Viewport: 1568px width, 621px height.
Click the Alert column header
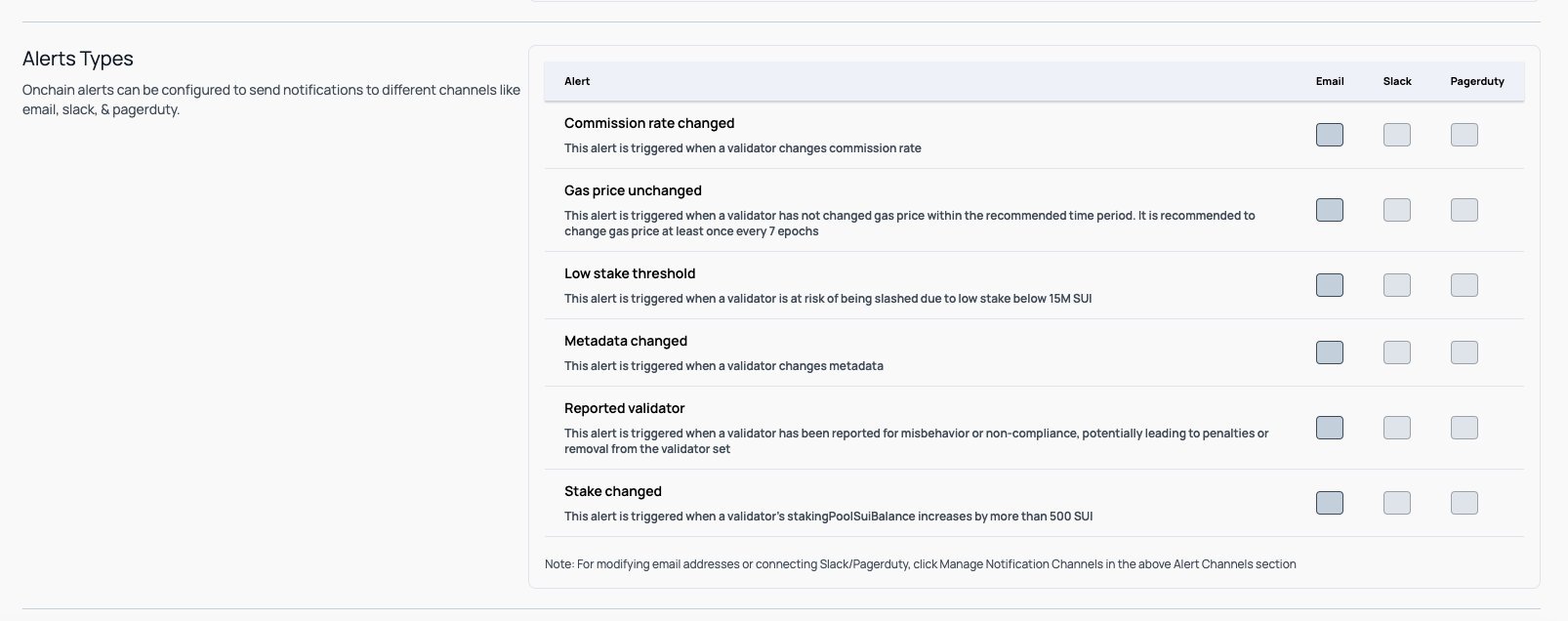tap(577, 81)
